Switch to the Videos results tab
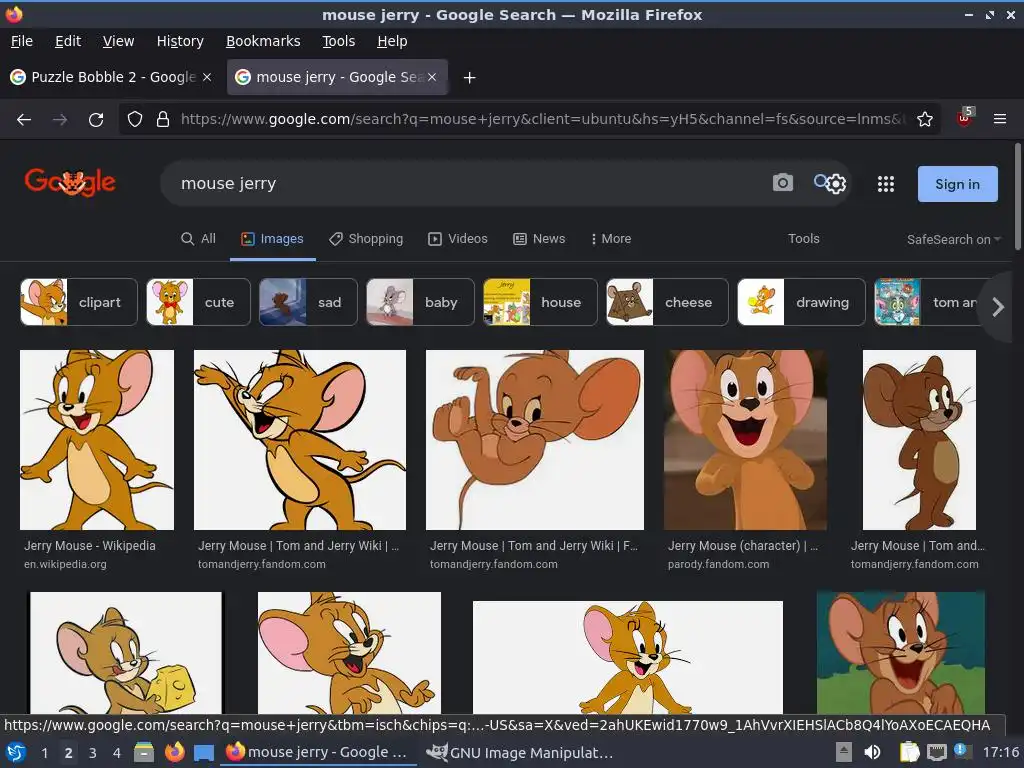The image size is (1024, 768). (458, 239)
